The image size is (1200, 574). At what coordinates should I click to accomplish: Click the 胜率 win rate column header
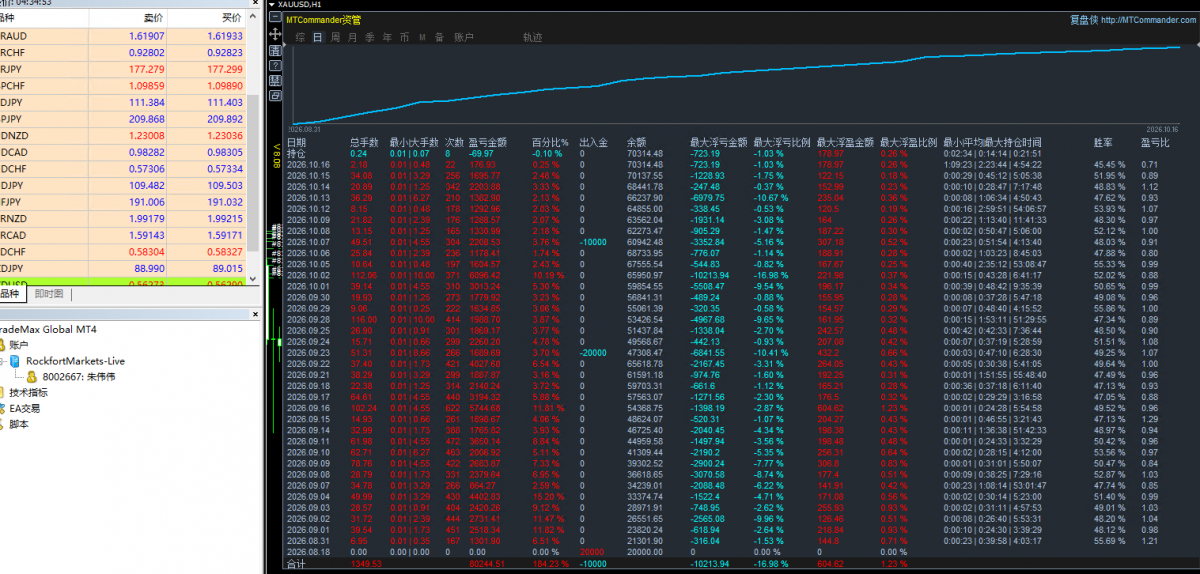(1103, 143)
